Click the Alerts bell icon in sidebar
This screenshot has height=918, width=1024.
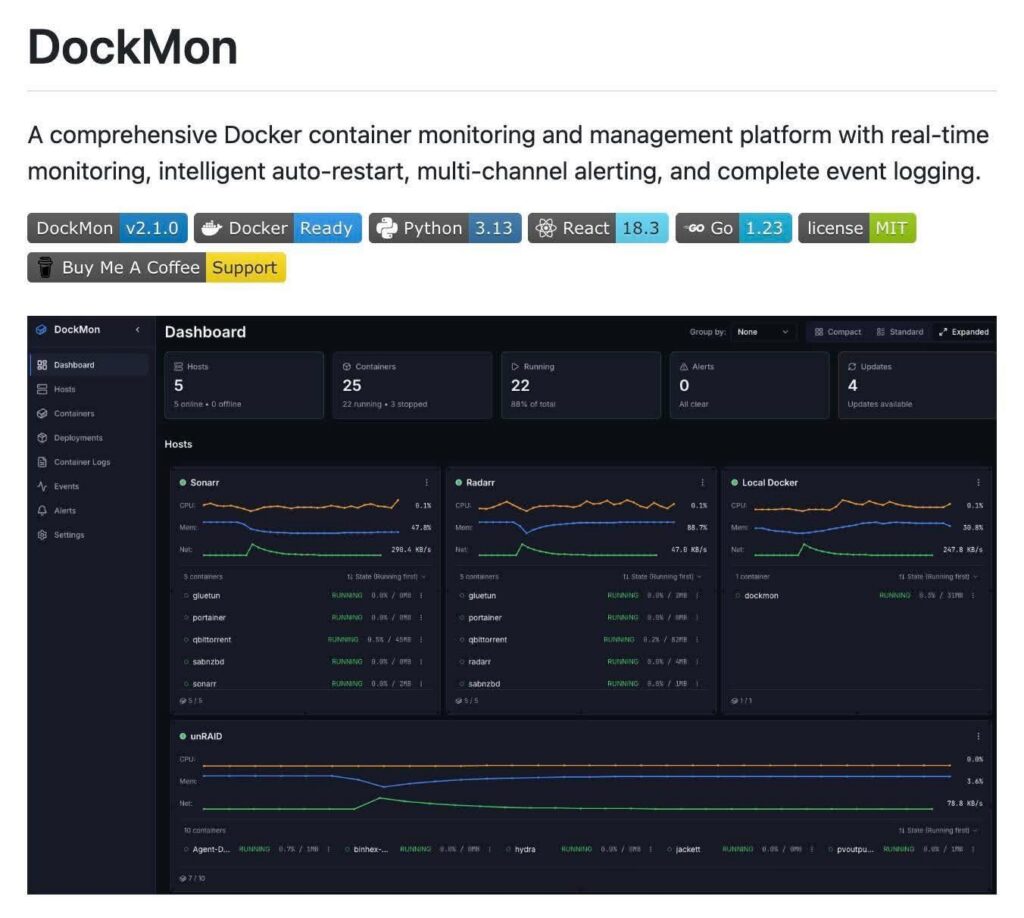tap(42, 511)
